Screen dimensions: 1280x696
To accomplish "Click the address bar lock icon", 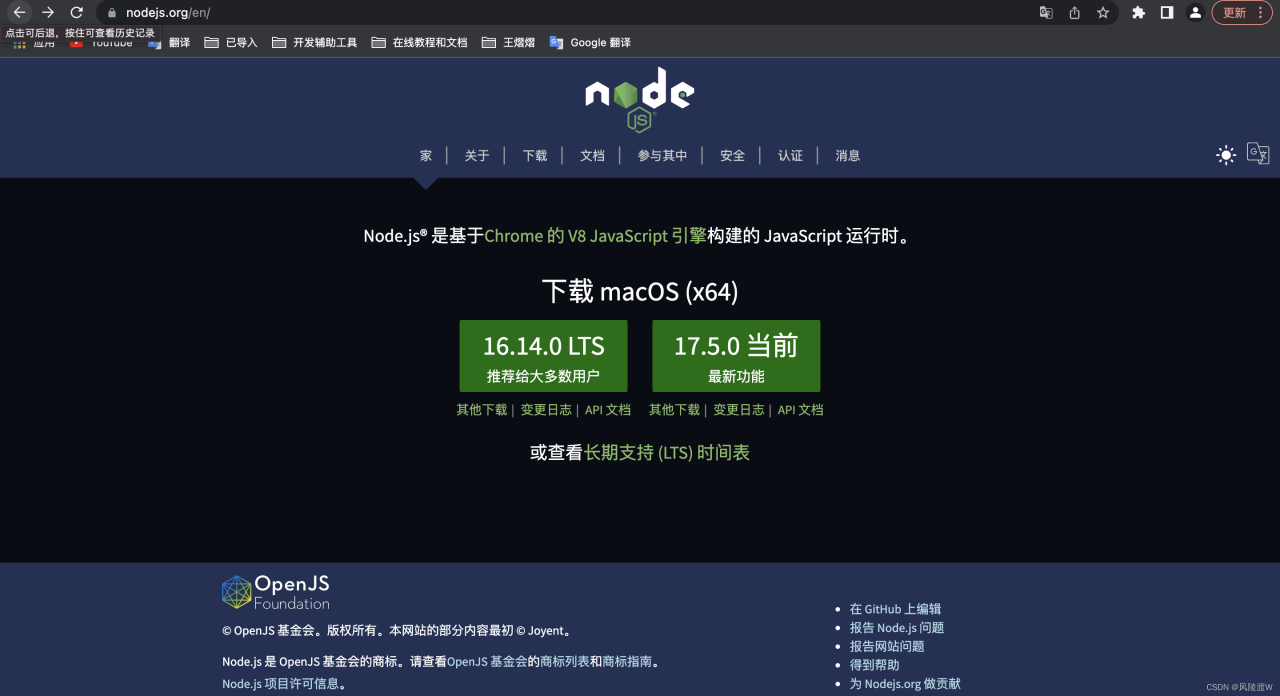I will [x=111, y=13].
